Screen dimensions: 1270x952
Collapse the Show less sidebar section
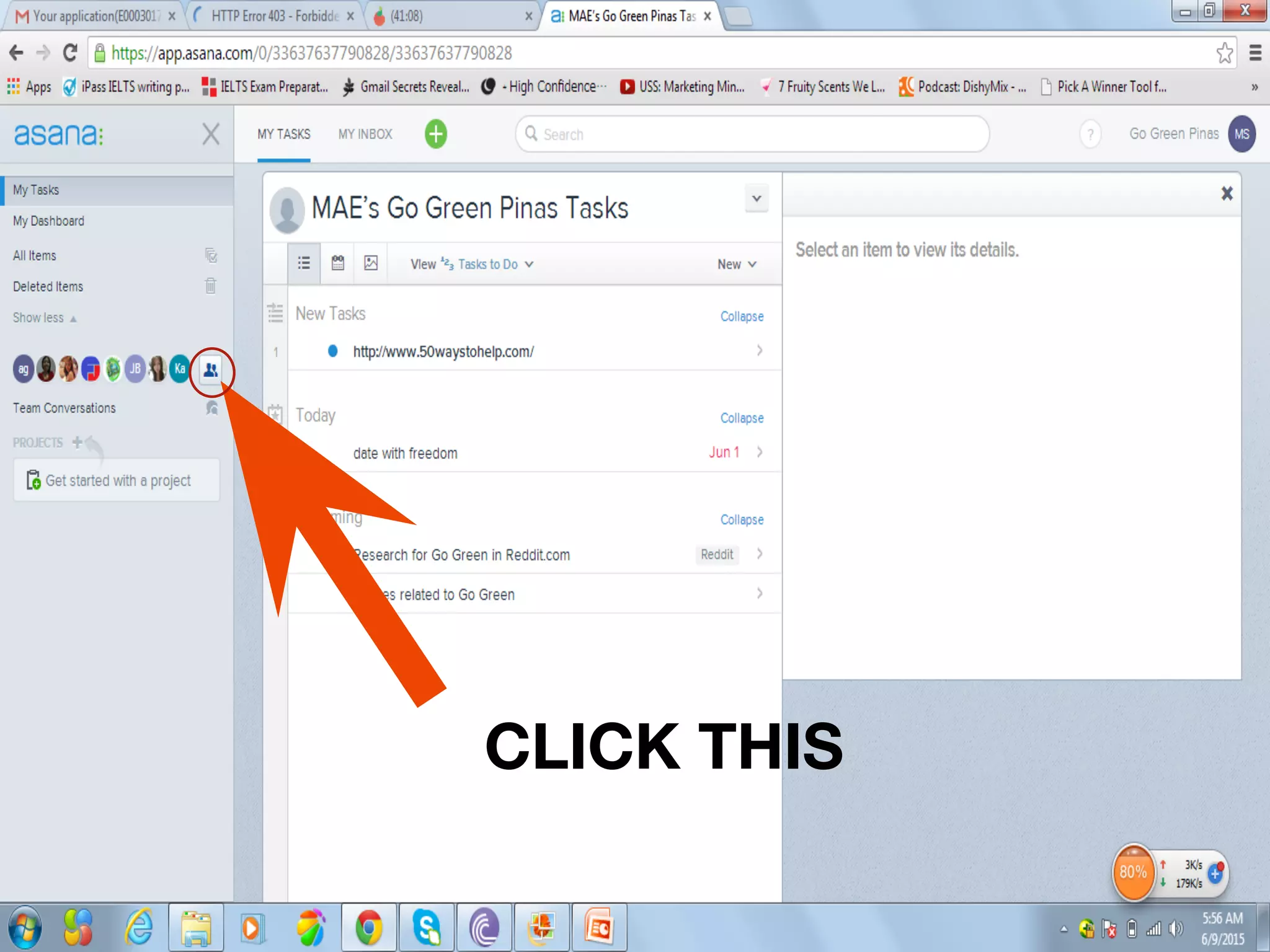45,318
